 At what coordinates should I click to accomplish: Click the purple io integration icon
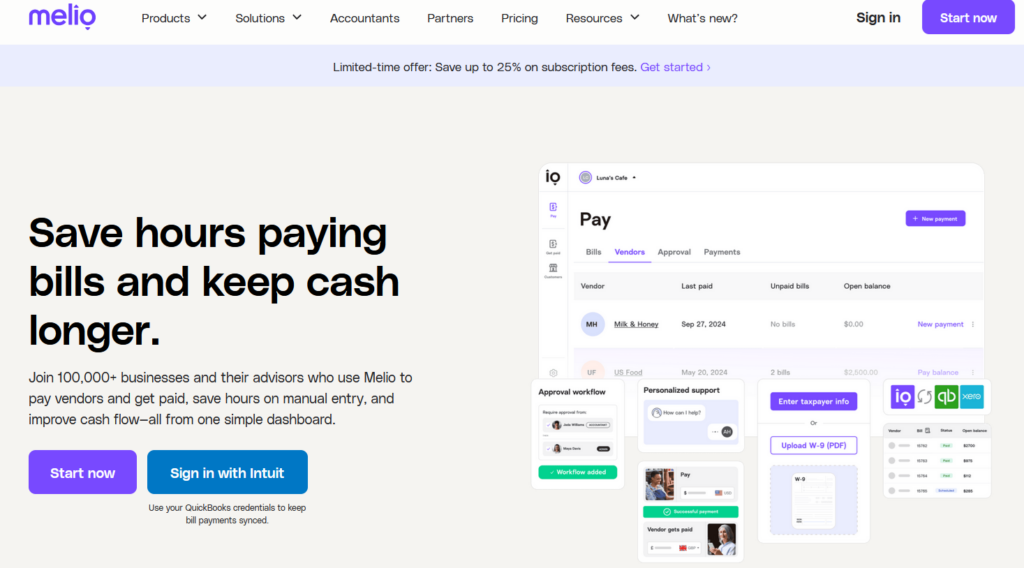(903, 397)
